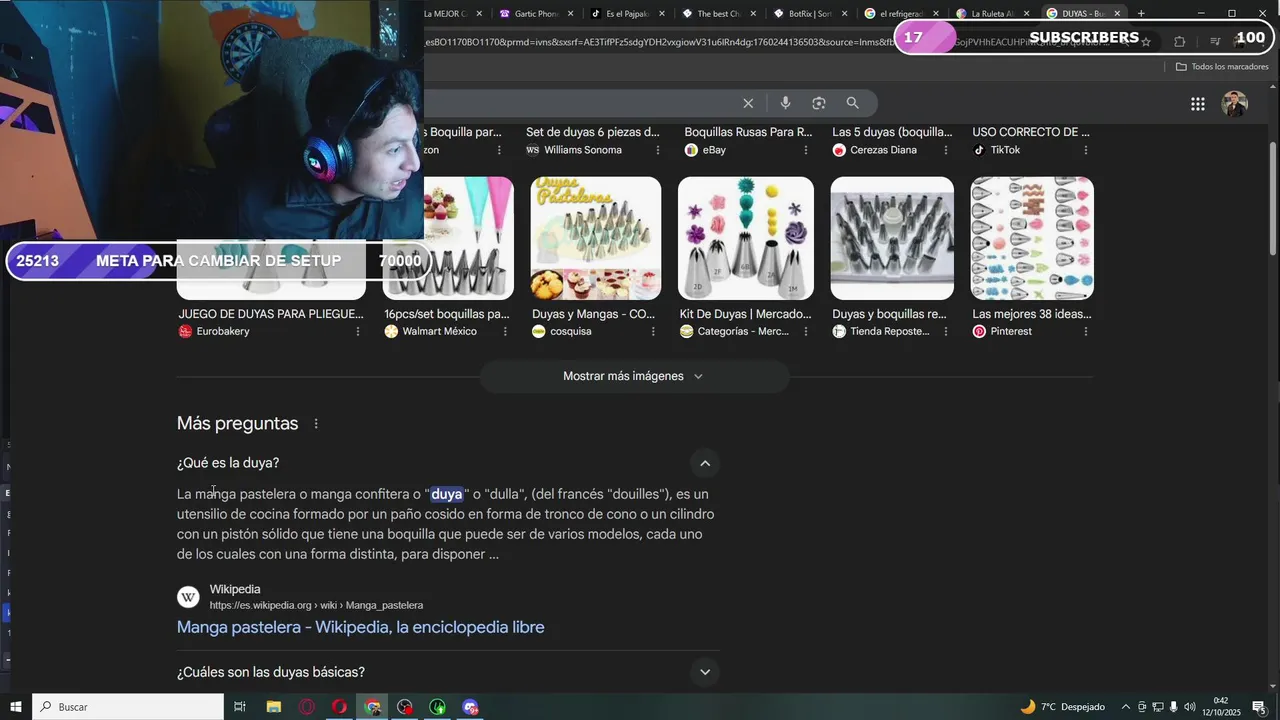
Task: Open three-dot menu for Eurobakery result
Action: click(358, 331)
